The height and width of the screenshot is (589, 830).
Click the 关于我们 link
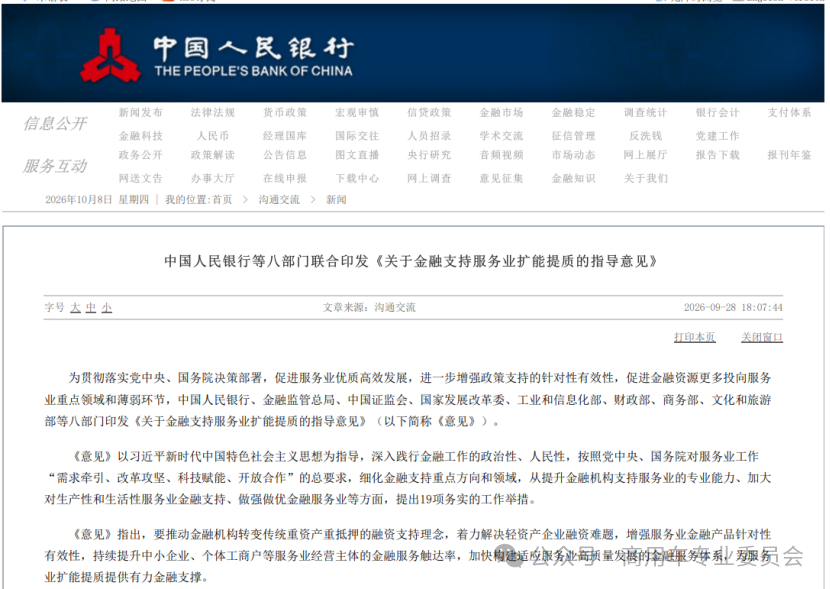tap(645, 178)
